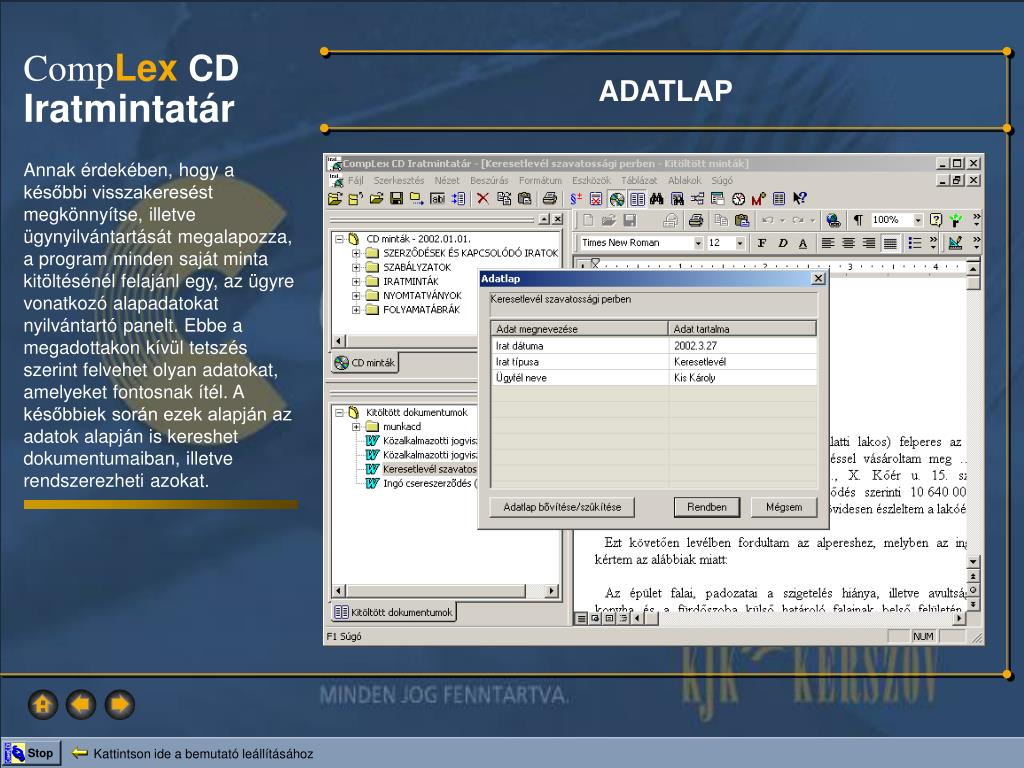Viewport: 1024px width, 768px height.
Task: Click the orange home navigation button
Action: tap(42, 705)
